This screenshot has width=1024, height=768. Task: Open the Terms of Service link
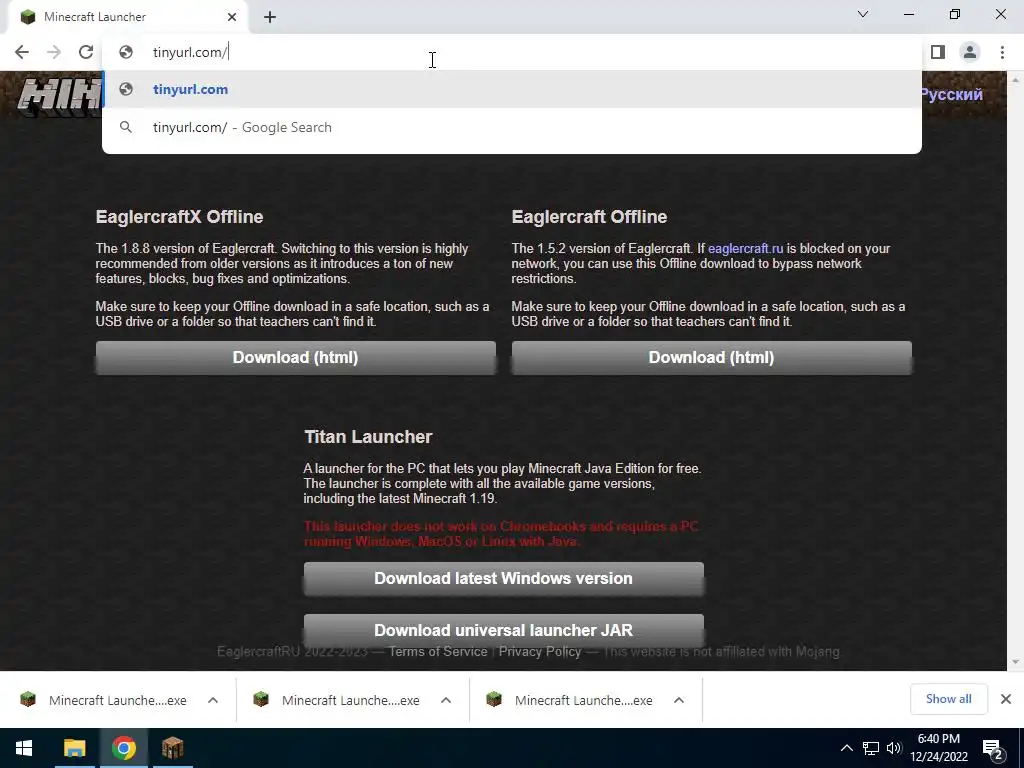[438, 652]
